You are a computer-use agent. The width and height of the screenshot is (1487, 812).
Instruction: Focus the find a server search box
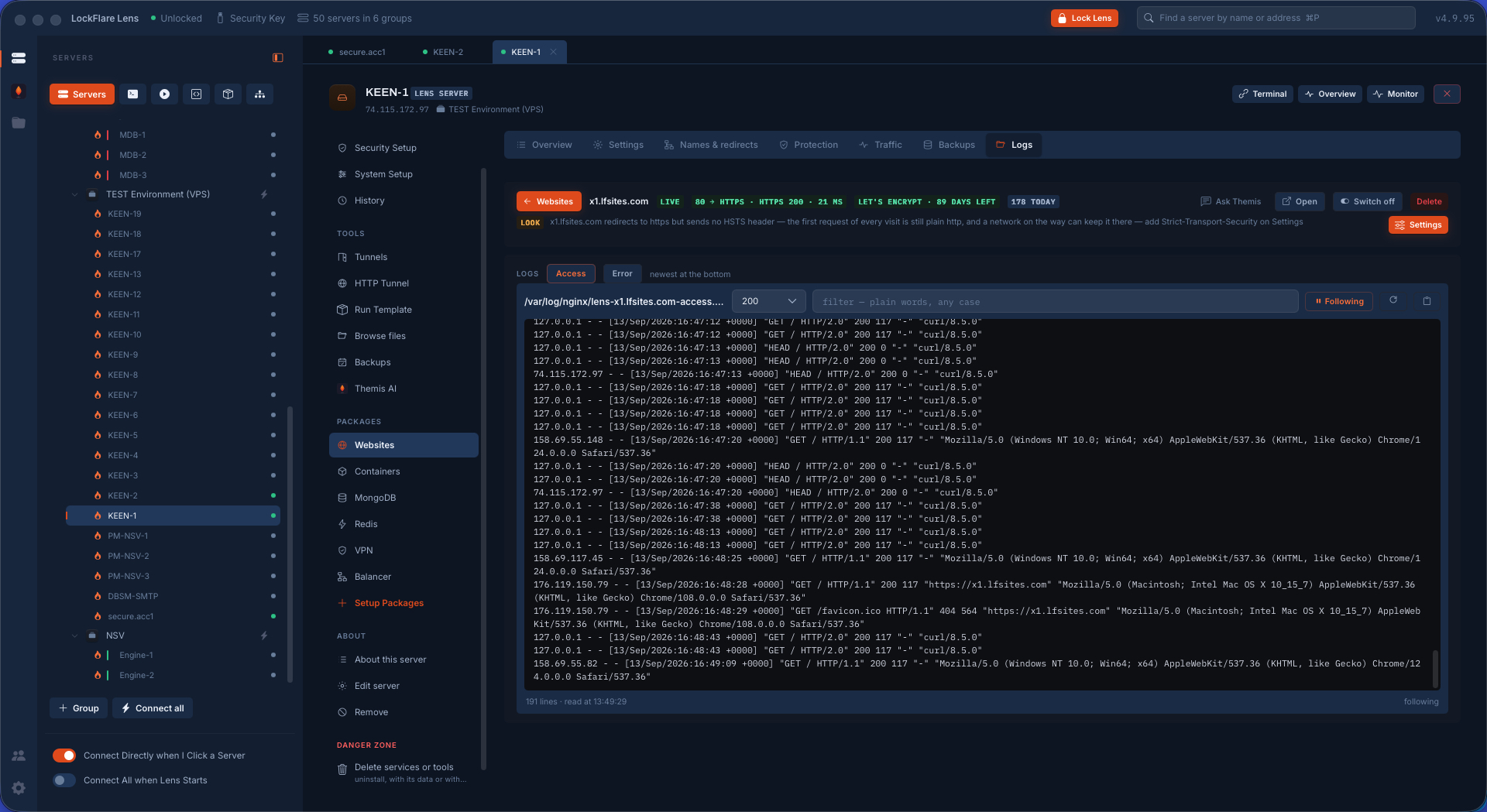(x=1276, y=18)
